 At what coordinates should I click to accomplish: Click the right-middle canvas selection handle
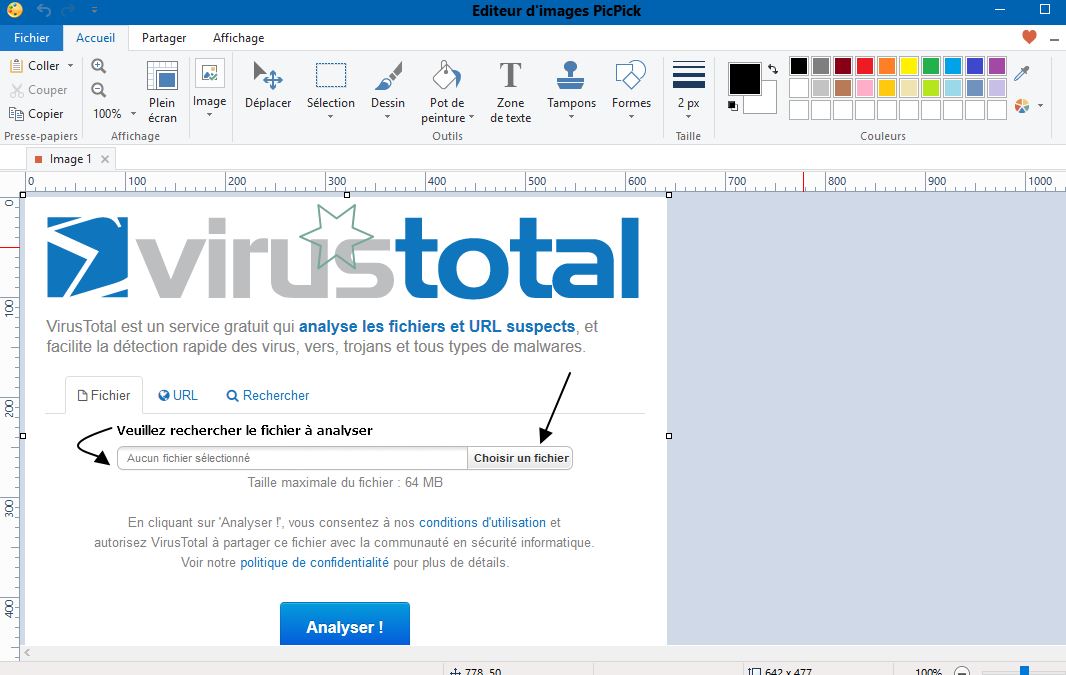coord(669,436)
